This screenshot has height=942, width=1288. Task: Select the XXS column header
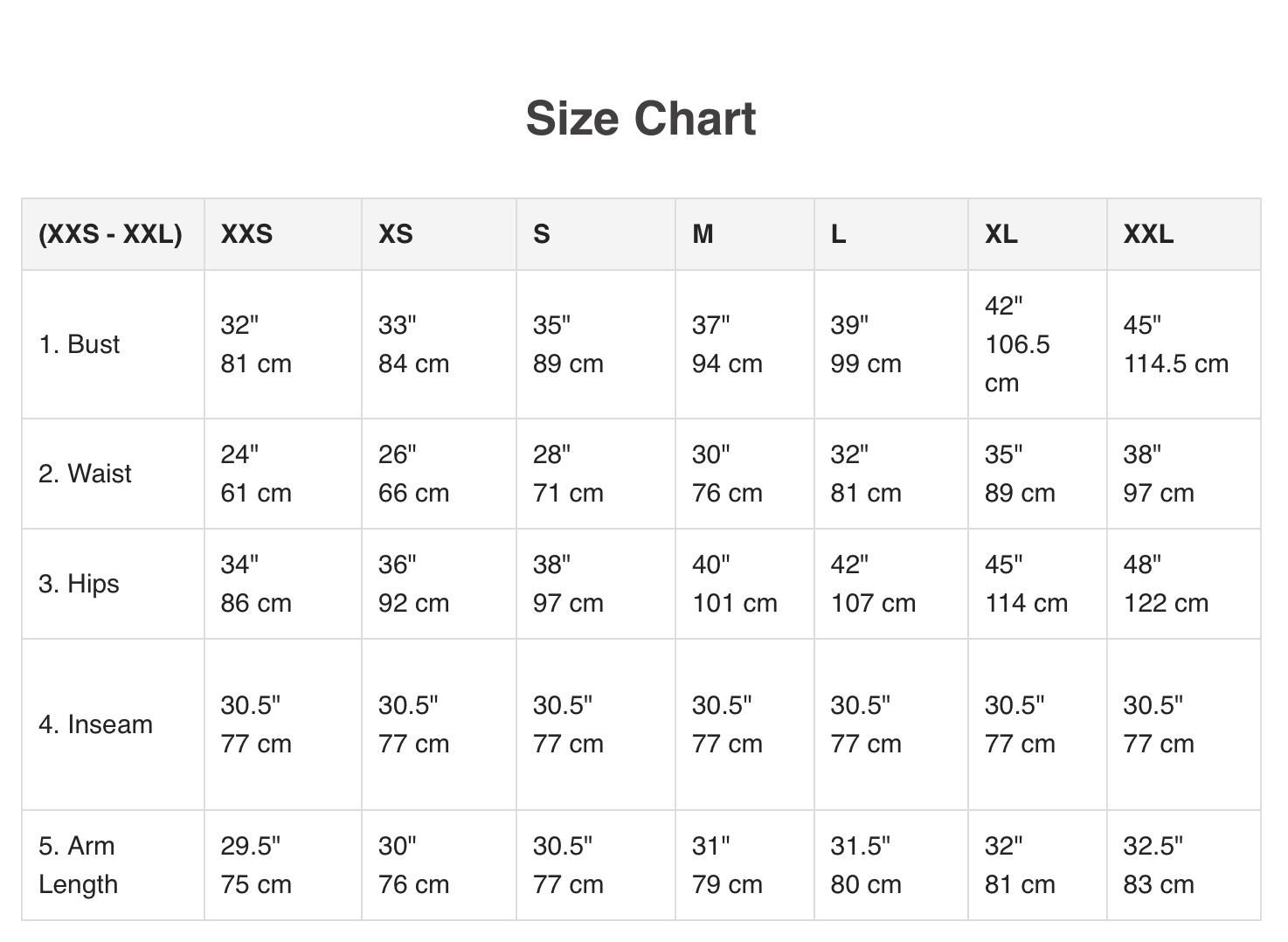246,234
